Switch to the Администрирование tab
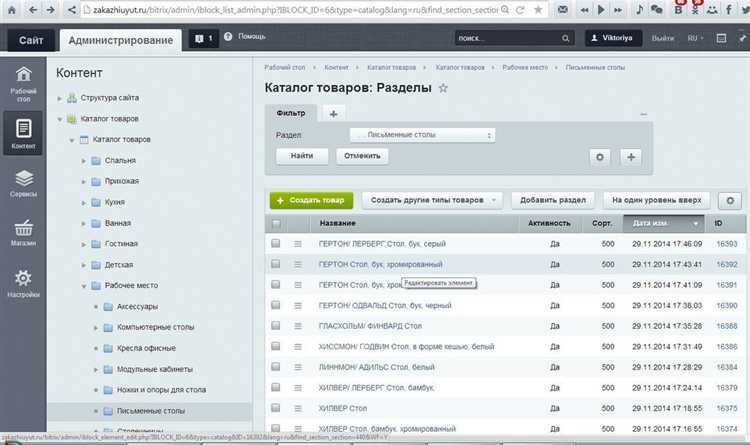This screenshot has height=445, width=750. coord(121,41)
